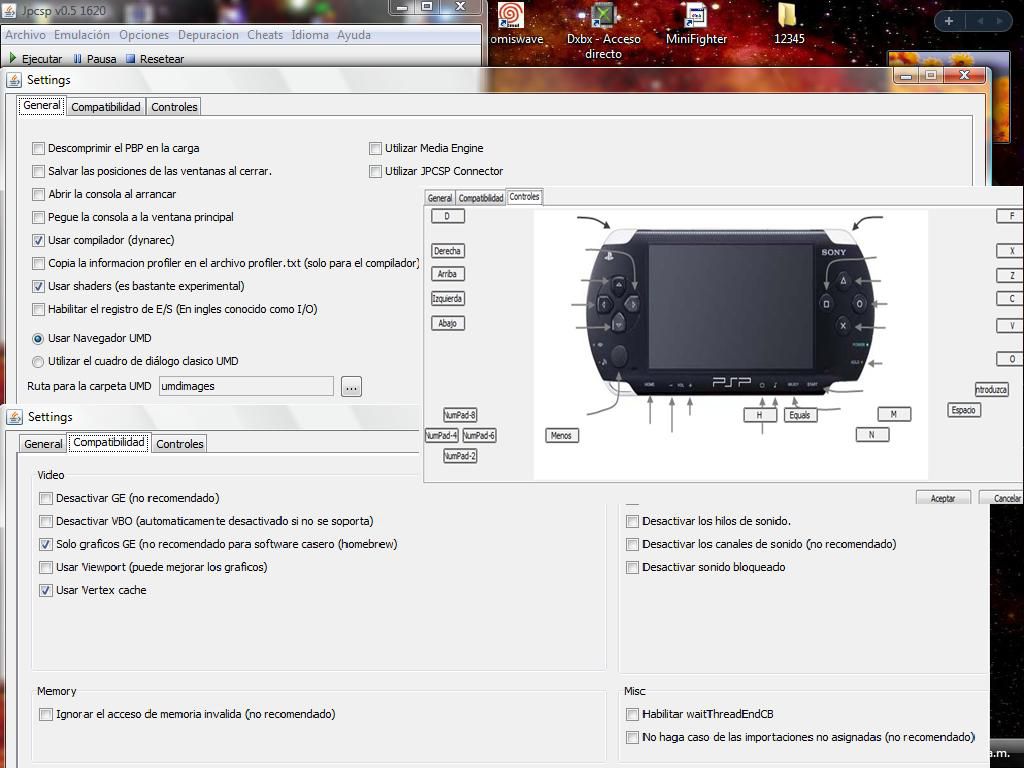Open the MiniFighter desktop icon
1024x768 pixels.
pyautogui.click(x=696, y=24)
